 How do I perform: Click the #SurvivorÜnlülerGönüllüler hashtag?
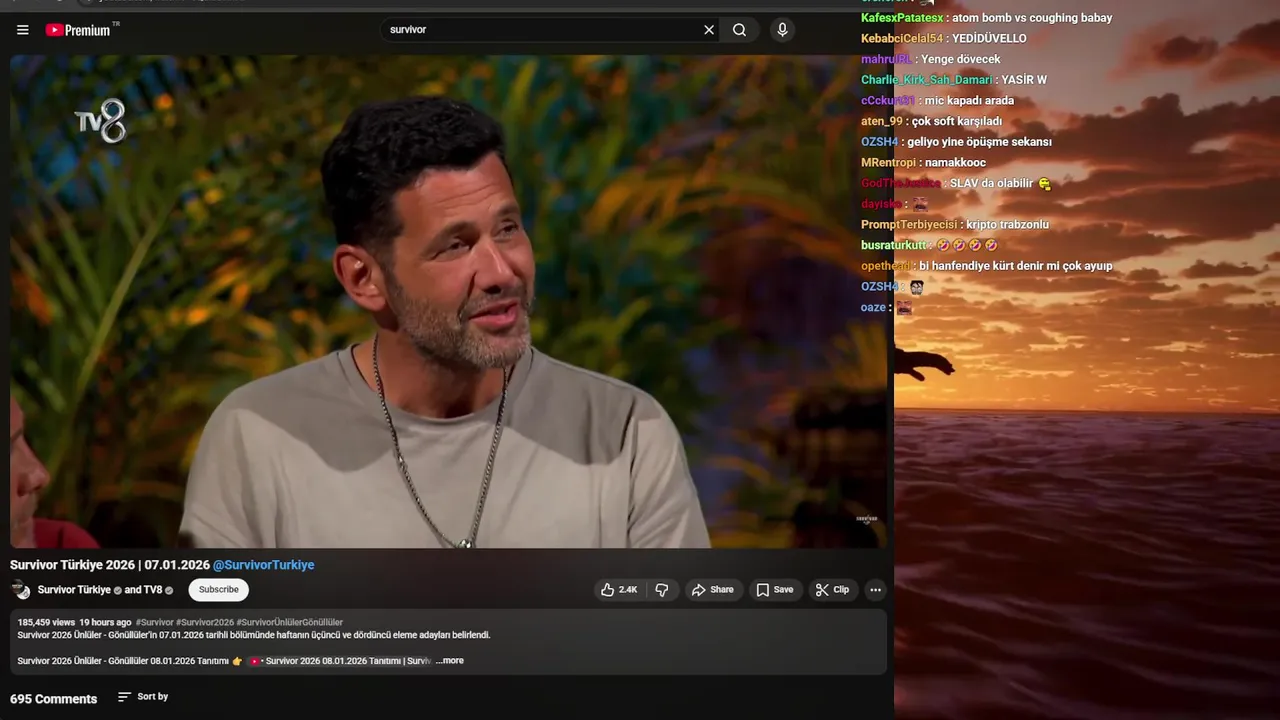click(290, 622)
